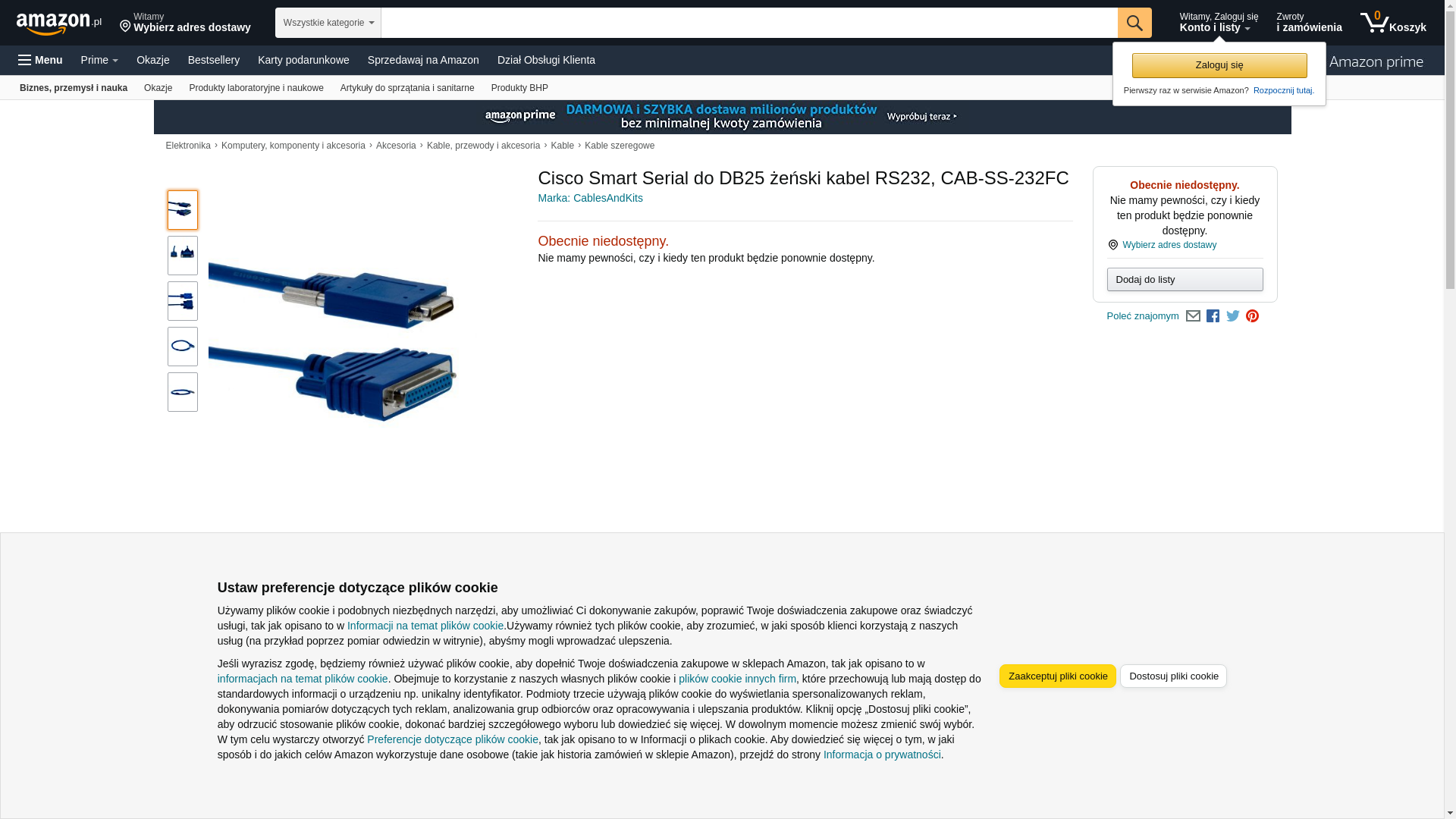Image resolution: width=1456 pixels, height=819 pixels.
Task: Click the main search input field
Action: coord(749,23)
